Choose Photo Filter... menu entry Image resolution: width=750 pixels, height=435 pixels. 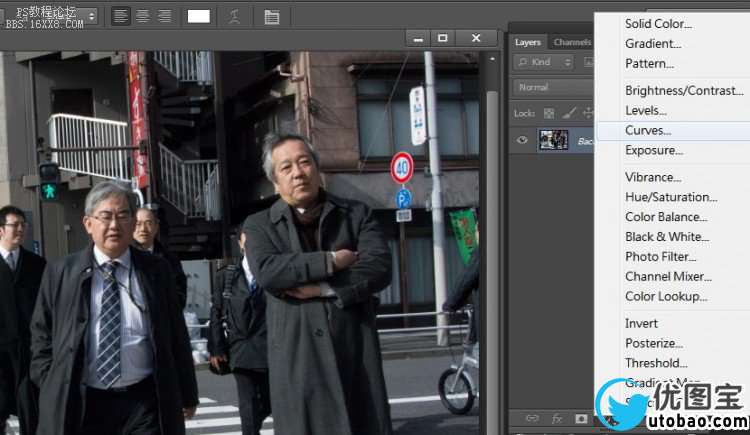(660, 257)
